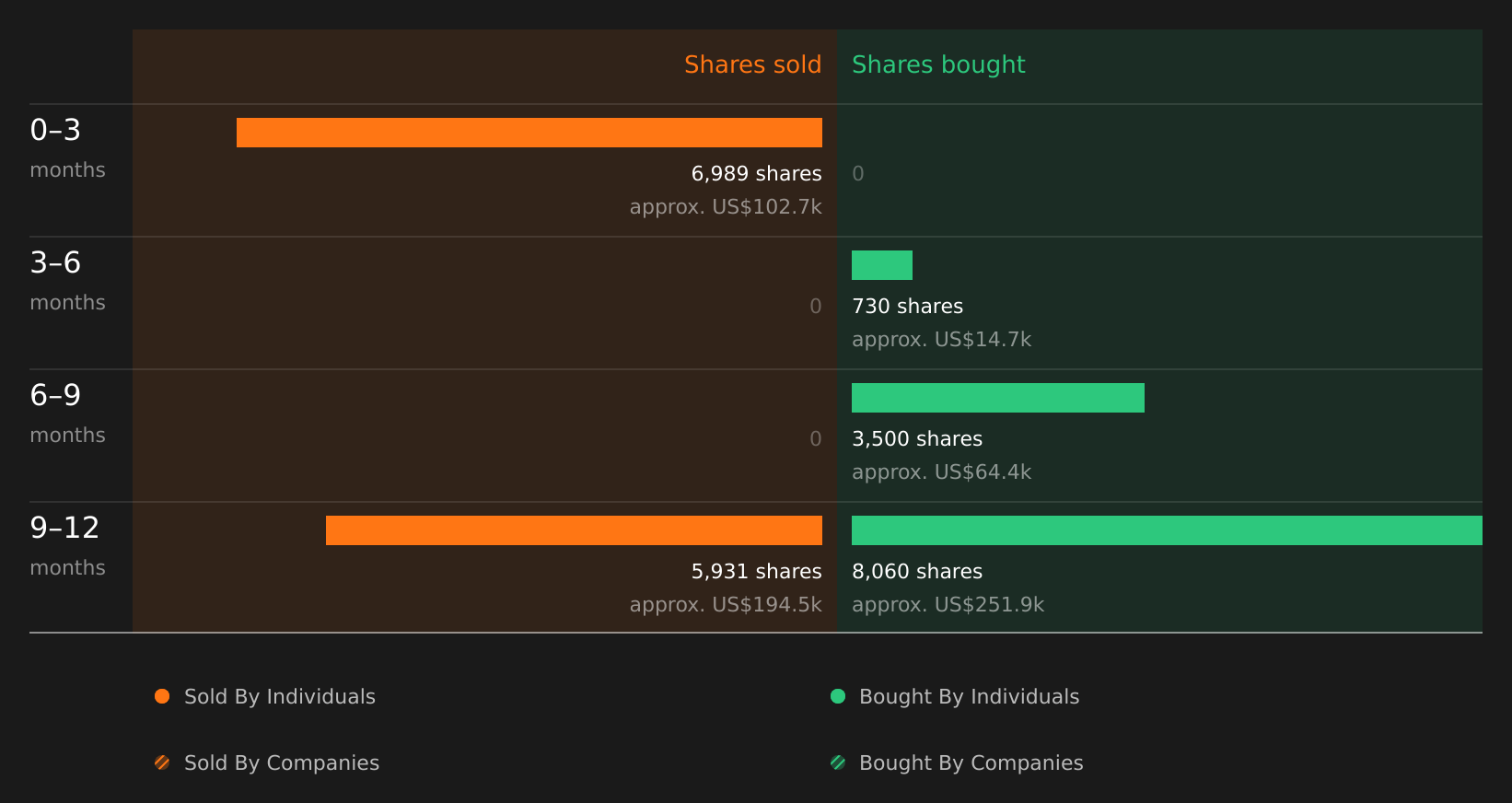Click the approx. US$102.7k text

[726, 206]
